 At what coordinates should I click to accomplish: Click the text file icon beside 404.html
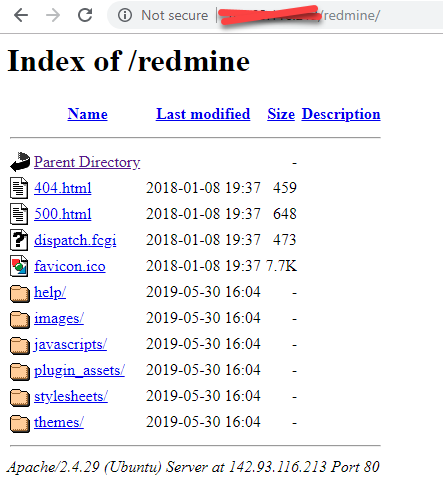pos(19,188)
